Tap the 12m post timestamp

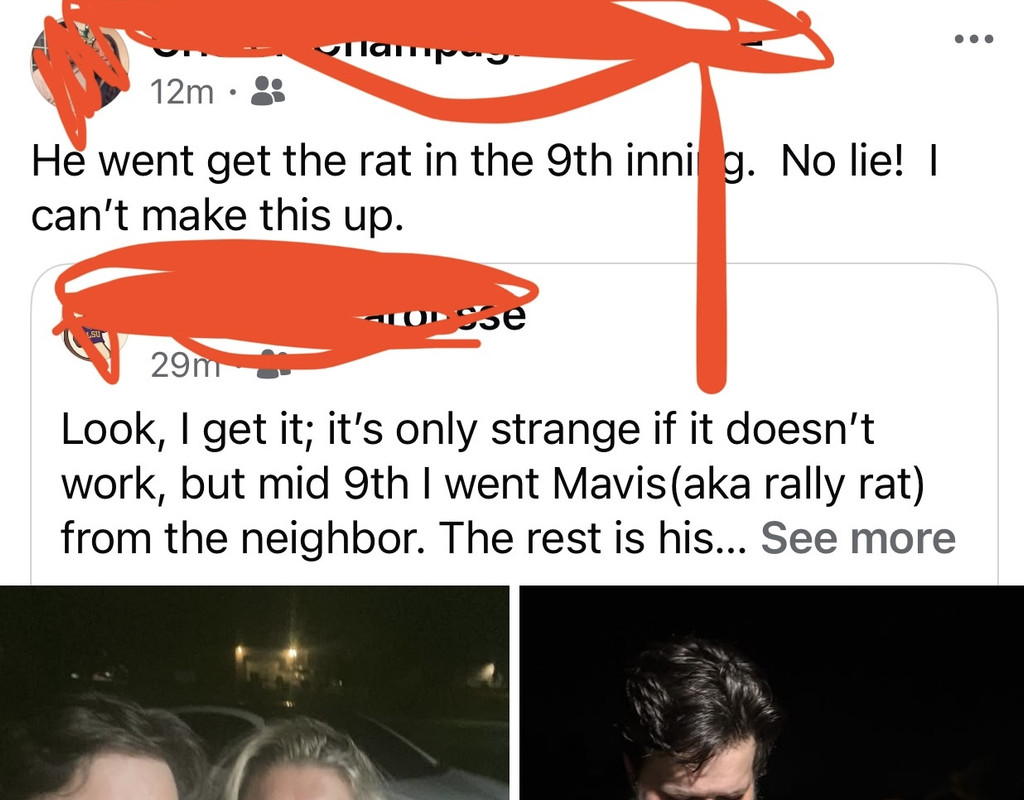tap(182, 92)
